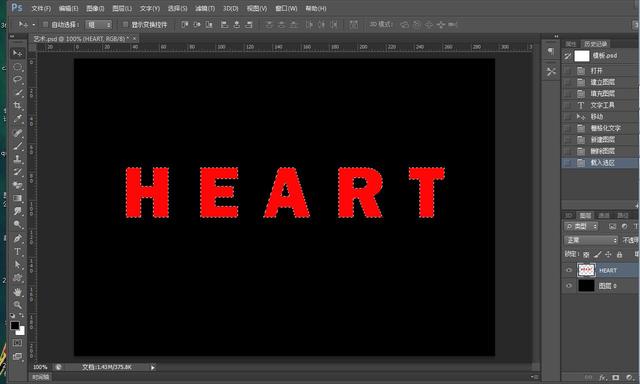The image size is (640, 384).
Task: Toggle lock transparent pixels
Action: pos(586,255)
